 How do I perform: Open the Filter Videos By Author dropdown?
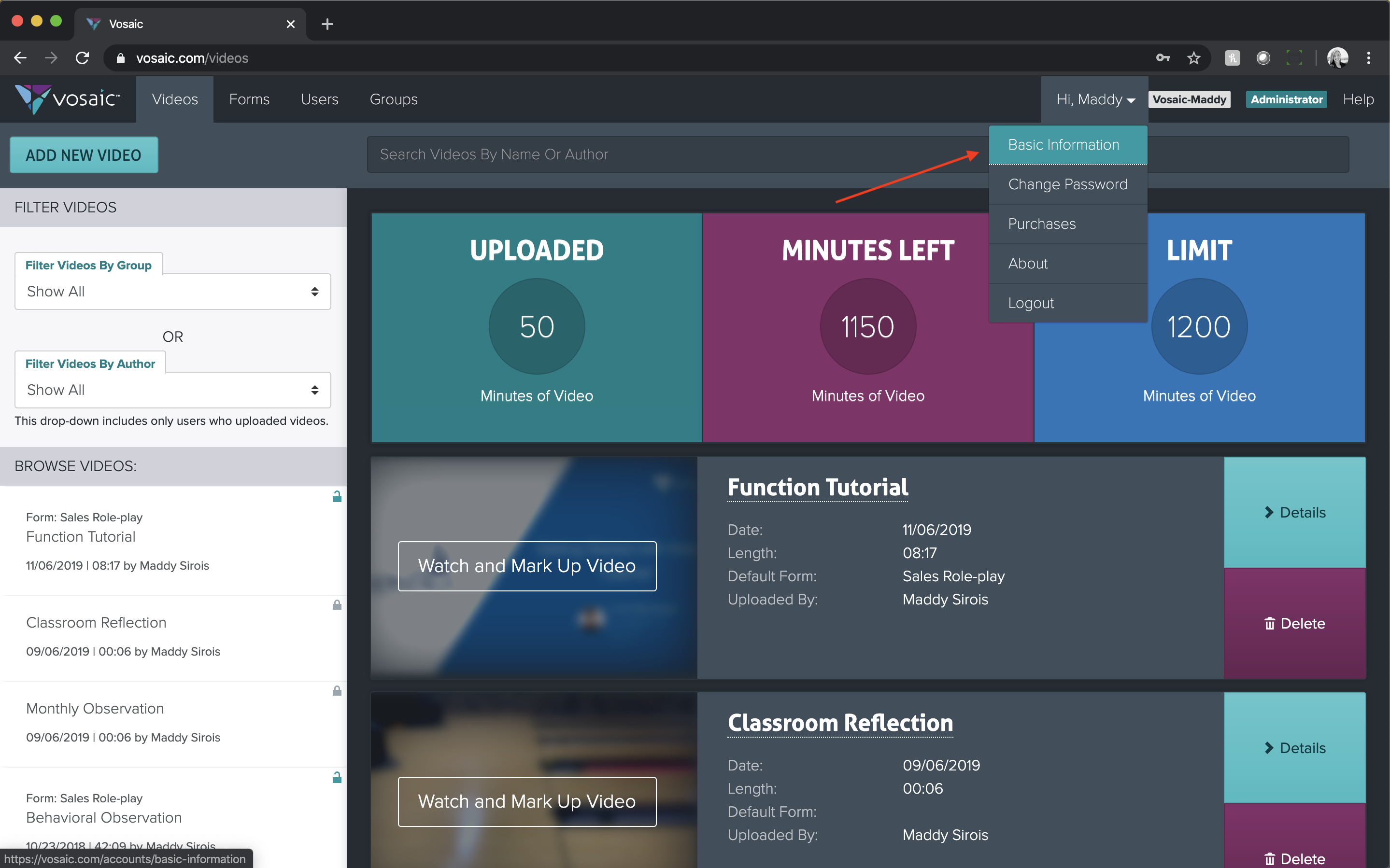click(173, 390)
